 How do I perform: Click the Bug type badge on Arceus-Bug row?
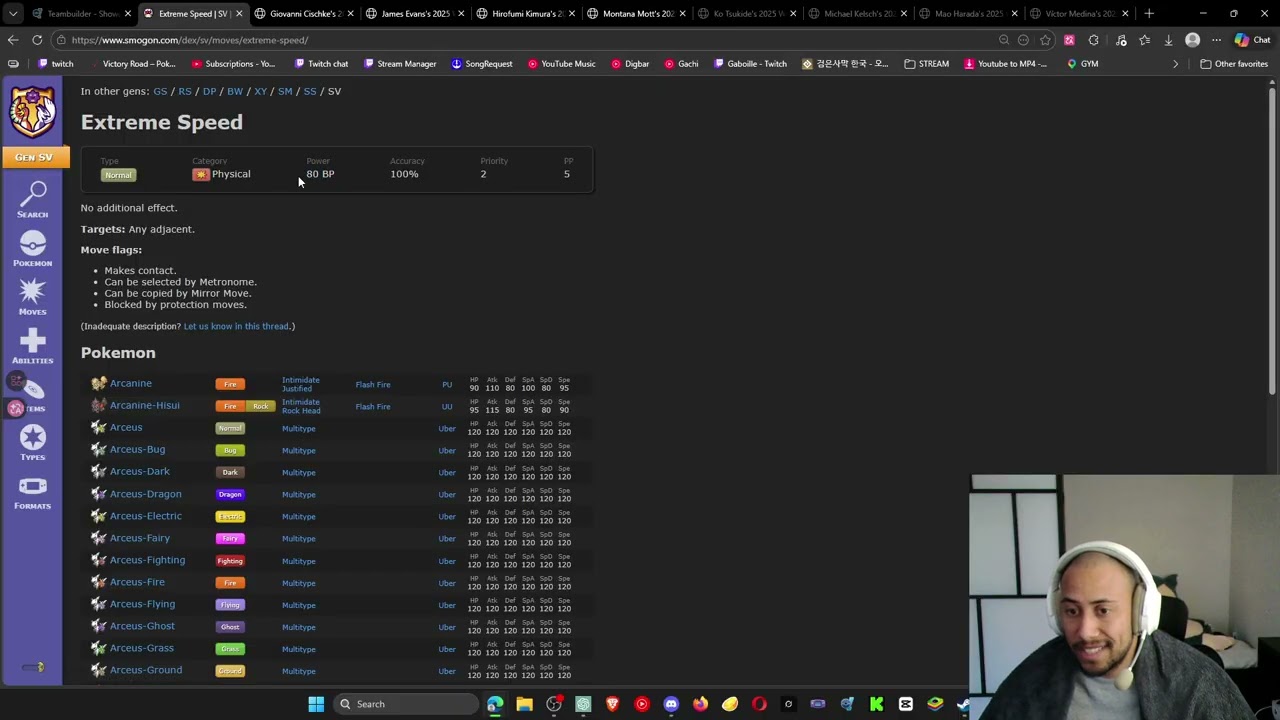point(230,450)
